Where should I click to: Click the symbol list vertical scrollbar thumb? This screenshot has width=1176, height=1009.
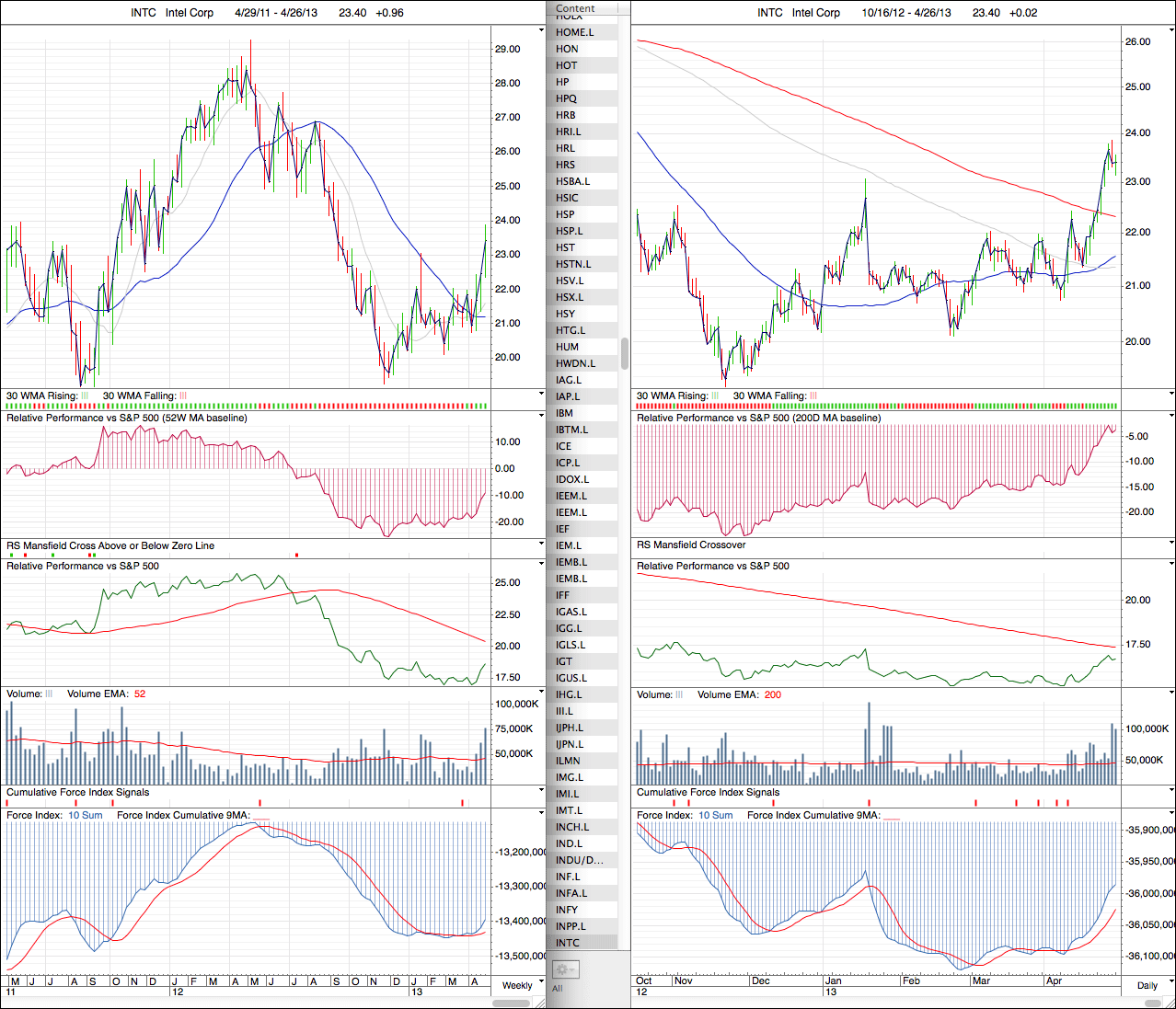click(625, 352)
